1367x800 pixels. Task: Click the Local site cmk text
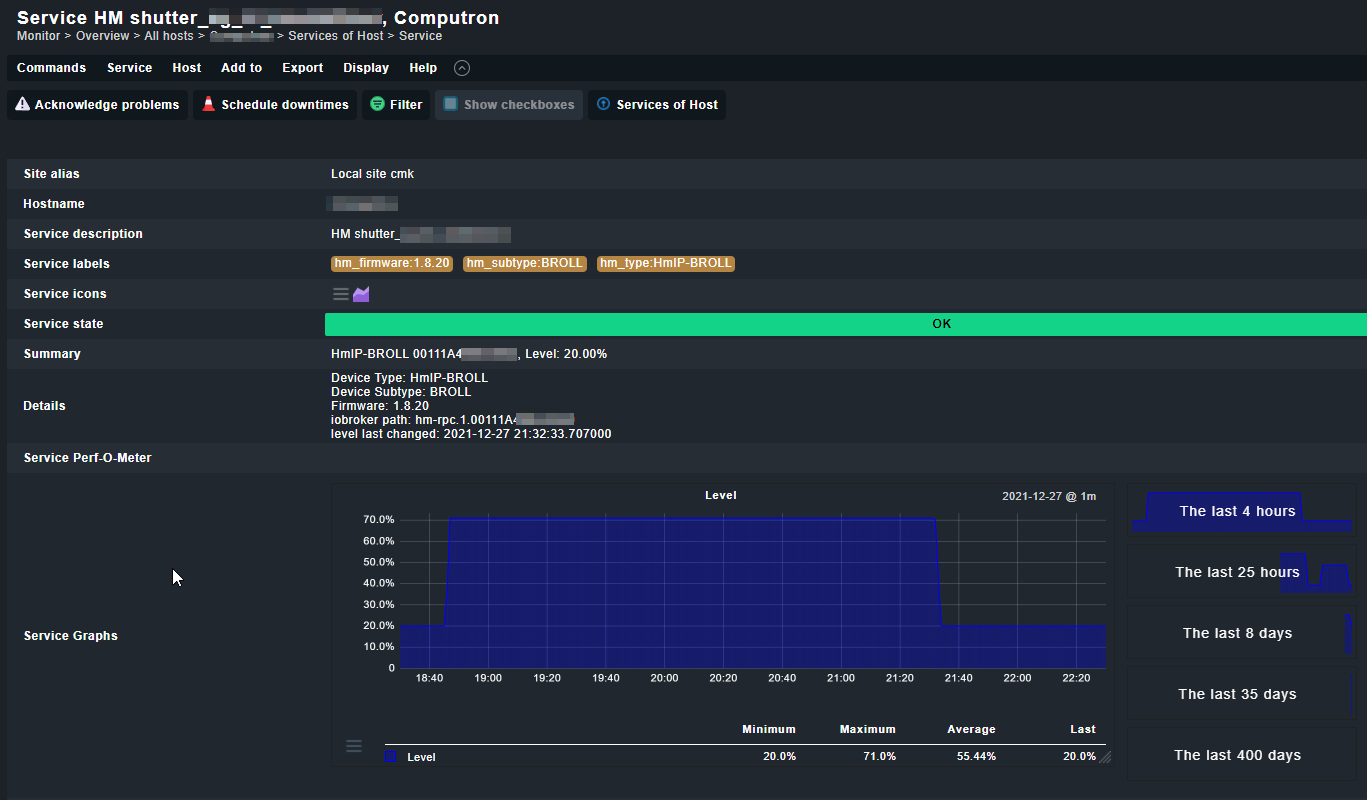(372, 174)
